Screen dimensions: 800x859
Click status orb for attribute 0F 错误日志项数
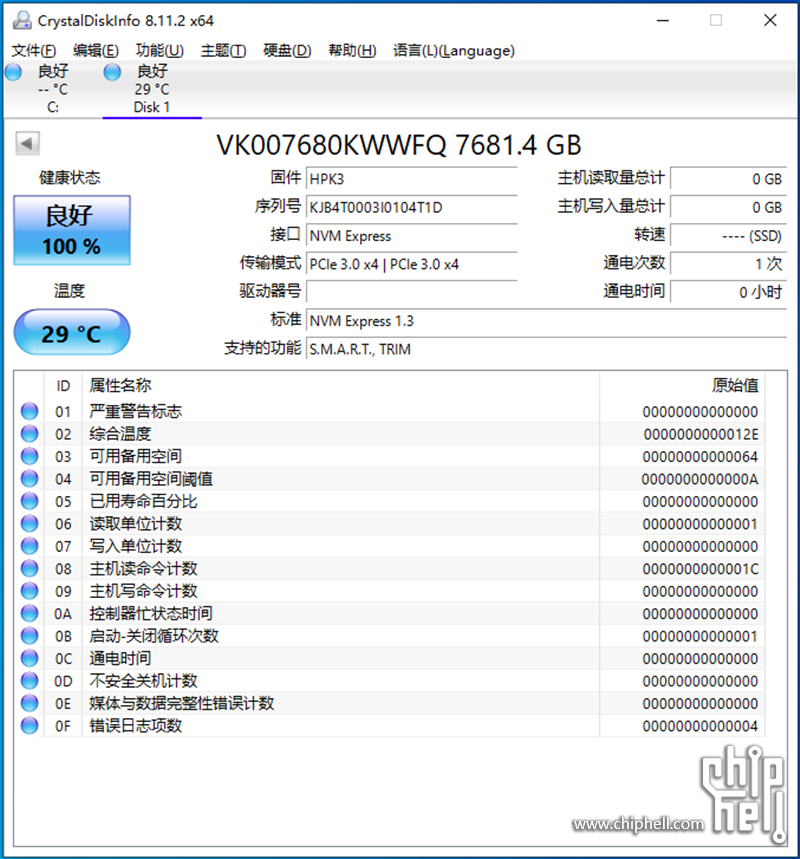[x=30, y=725]
